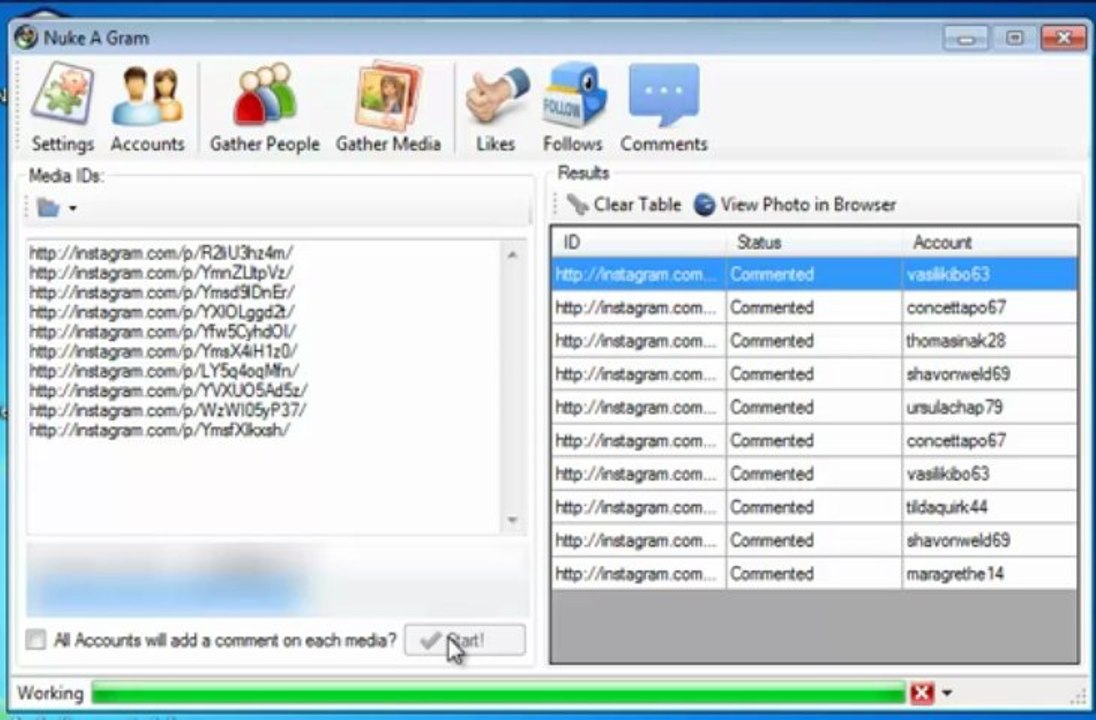
Task: Click the Working status label
Action: point(50,693)
